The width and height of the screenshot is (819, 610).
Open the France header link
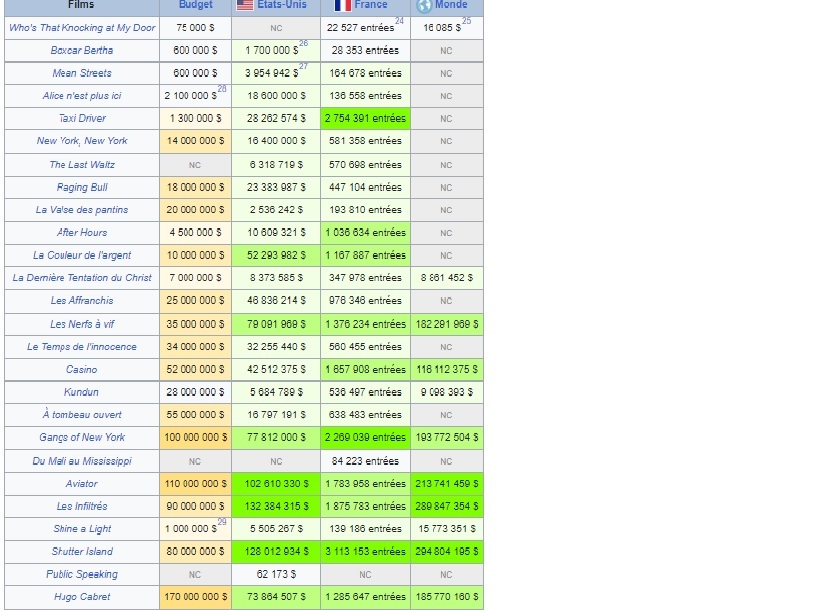point(371,5)
